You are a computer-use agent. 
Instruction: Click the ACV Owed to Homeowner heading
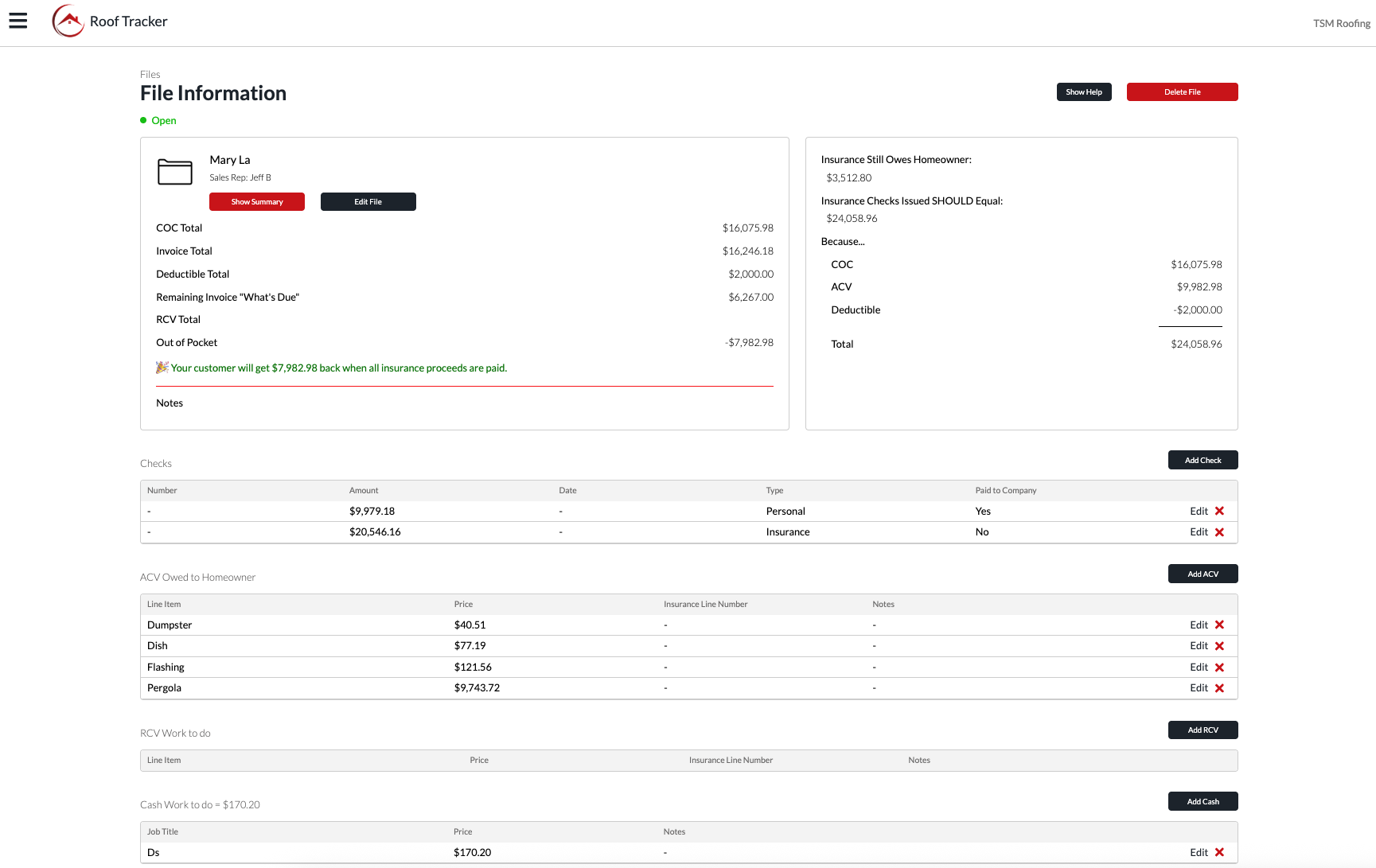tap(197, 578)
